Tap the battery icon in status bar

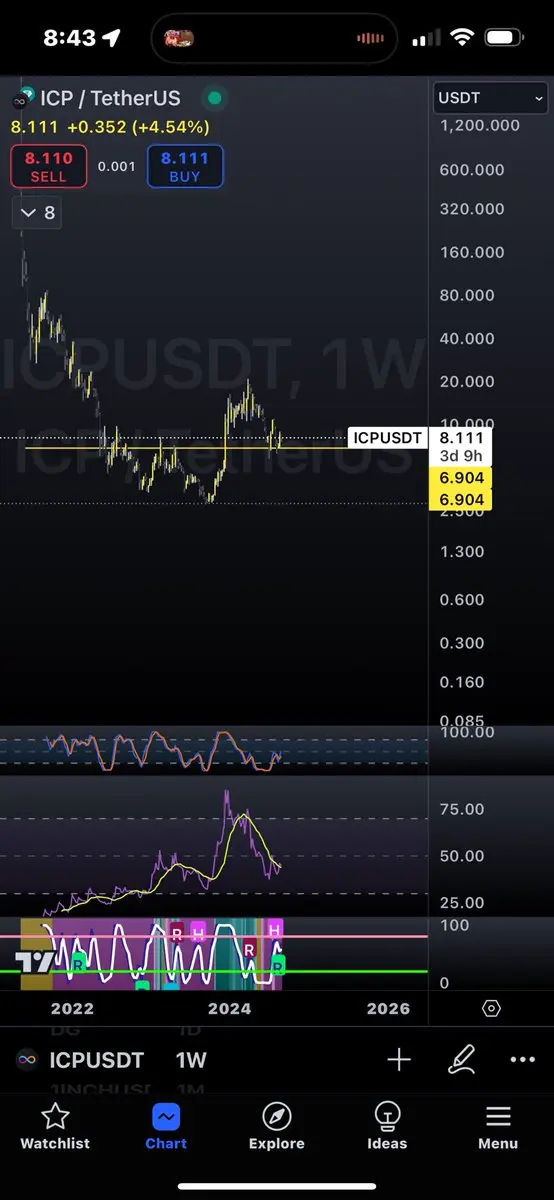(506, 38)
